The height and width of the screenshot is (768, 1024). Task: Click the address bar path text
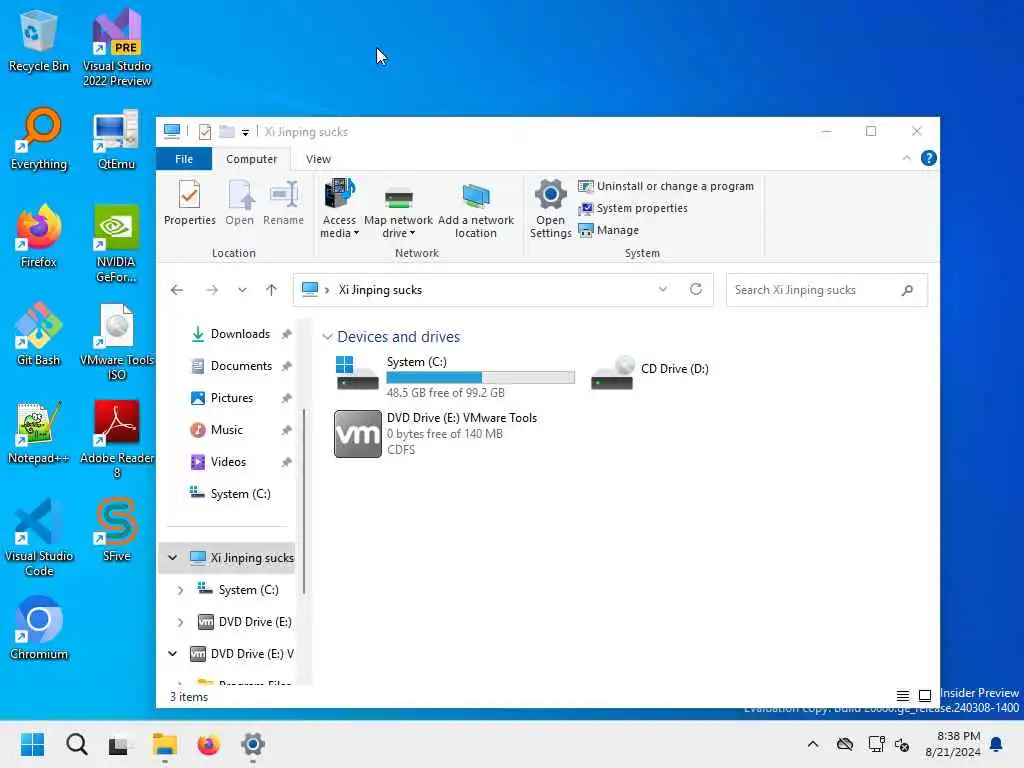(x=380, y=290)
